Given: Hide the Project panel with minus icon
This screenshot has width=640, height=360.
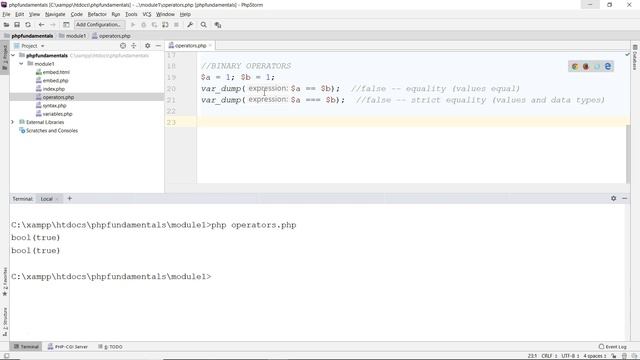Looking at the screenshot, I should pyautogui.click(x=158, y=46).
